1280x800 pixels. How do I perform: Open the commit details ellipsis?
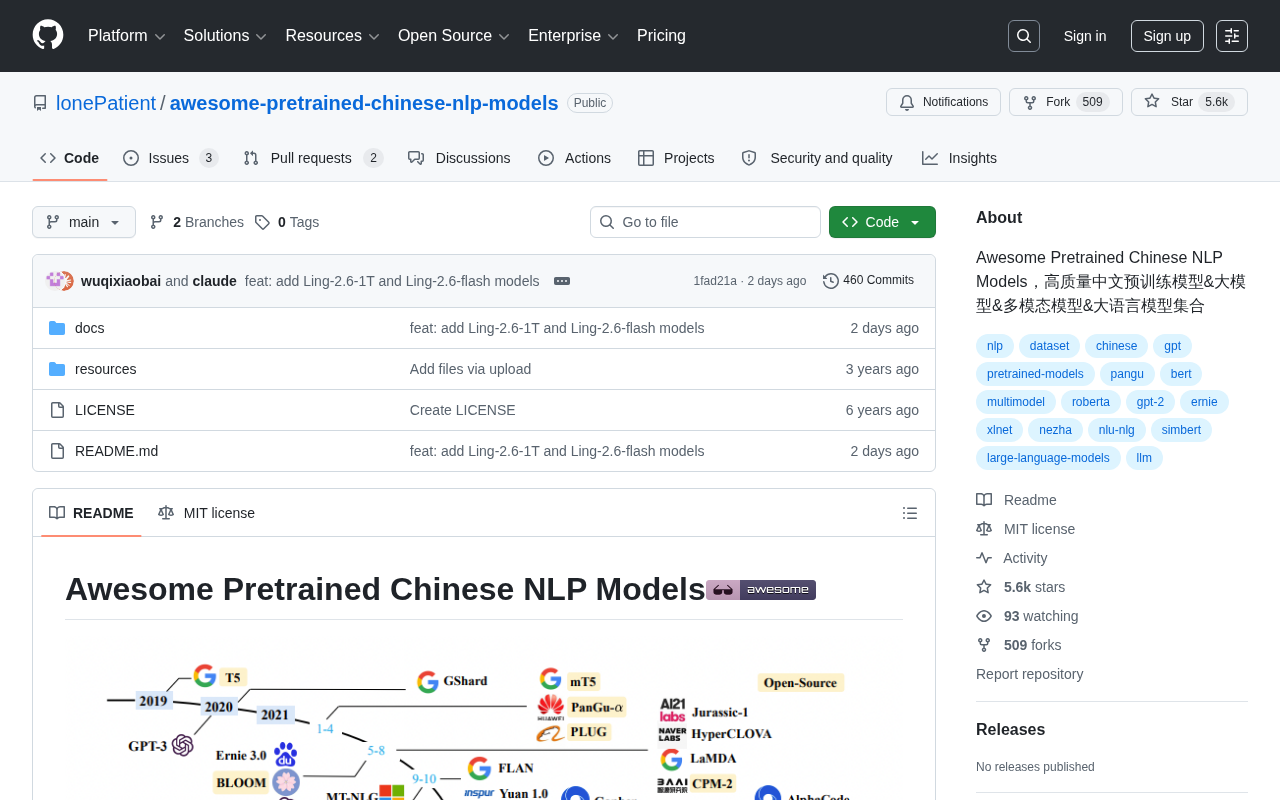tap(562, 281)
